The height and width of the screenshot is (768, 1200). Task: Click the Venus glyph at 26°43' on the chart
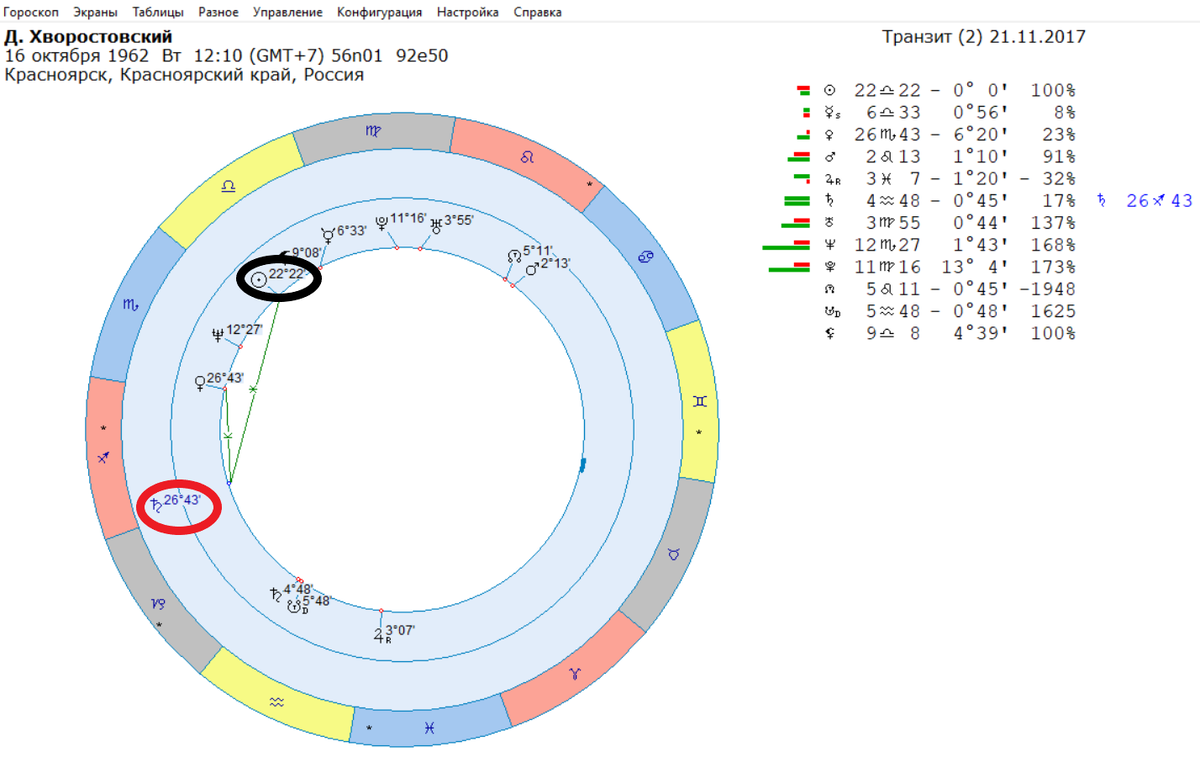pyautogui.click(x=198, y=382)
